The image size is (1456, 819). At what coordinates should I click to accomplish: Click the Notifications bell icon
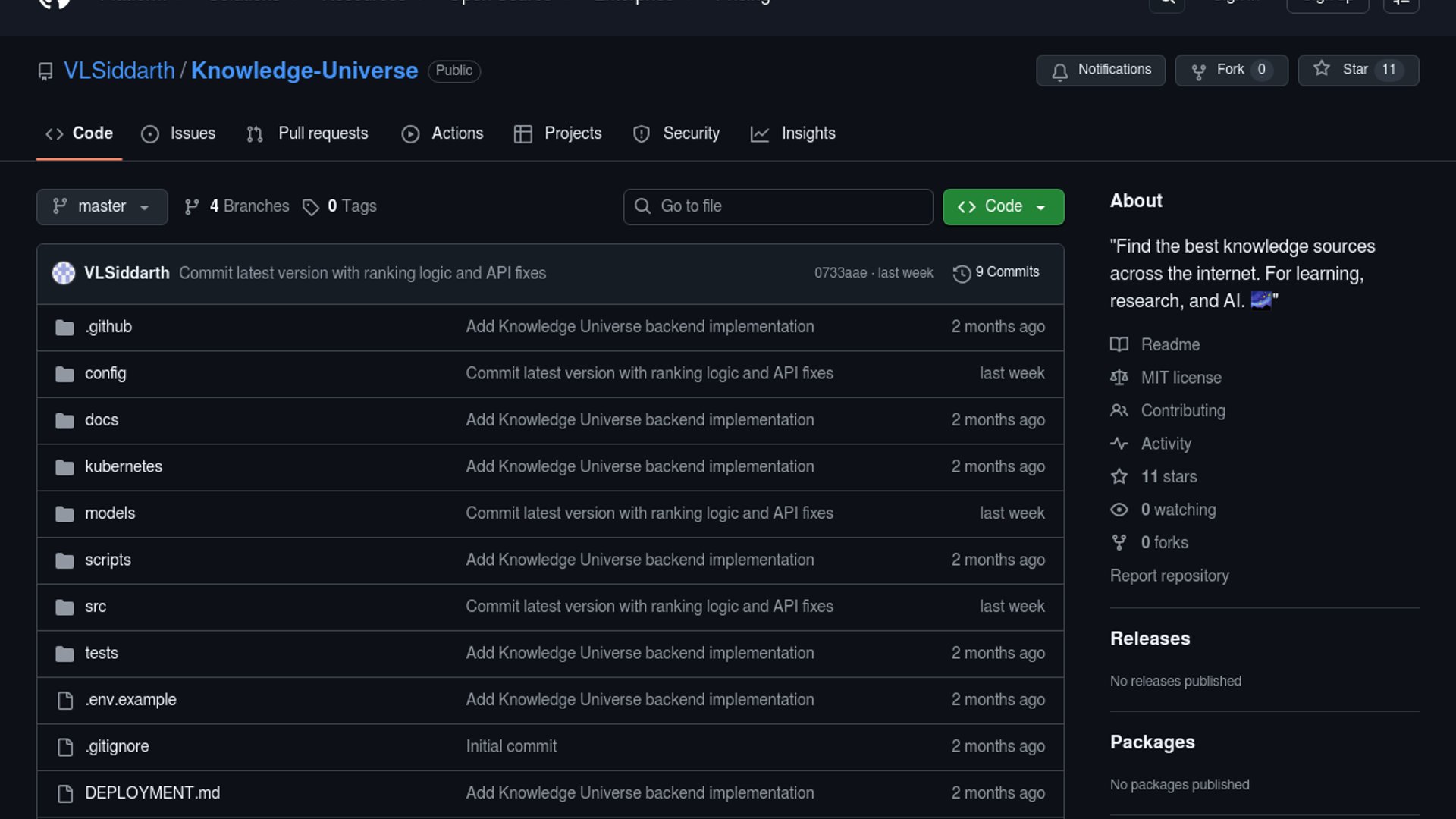point(1060,71)
